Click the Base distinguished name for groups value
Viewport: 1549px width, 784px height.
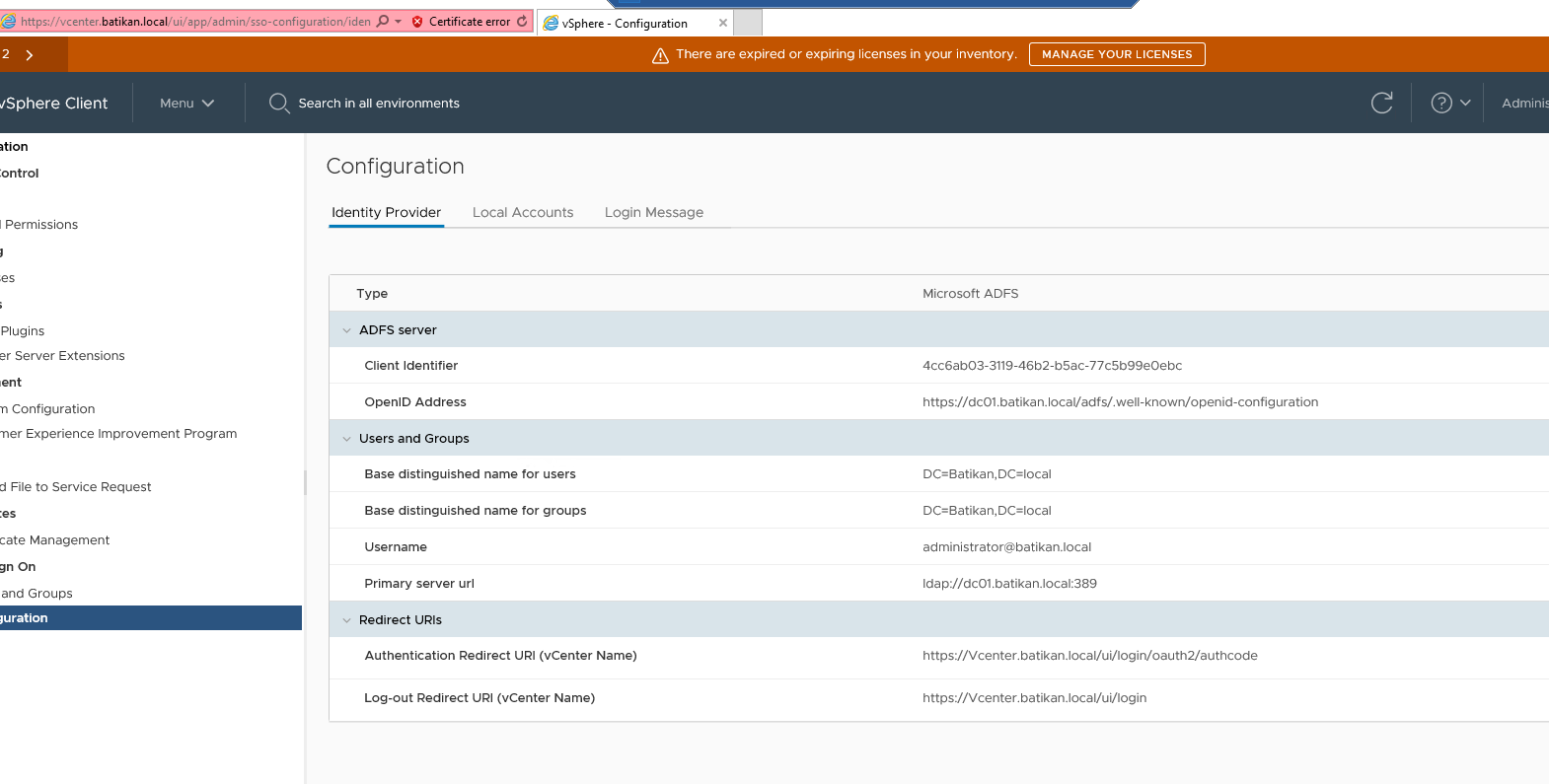coord(988,511)
